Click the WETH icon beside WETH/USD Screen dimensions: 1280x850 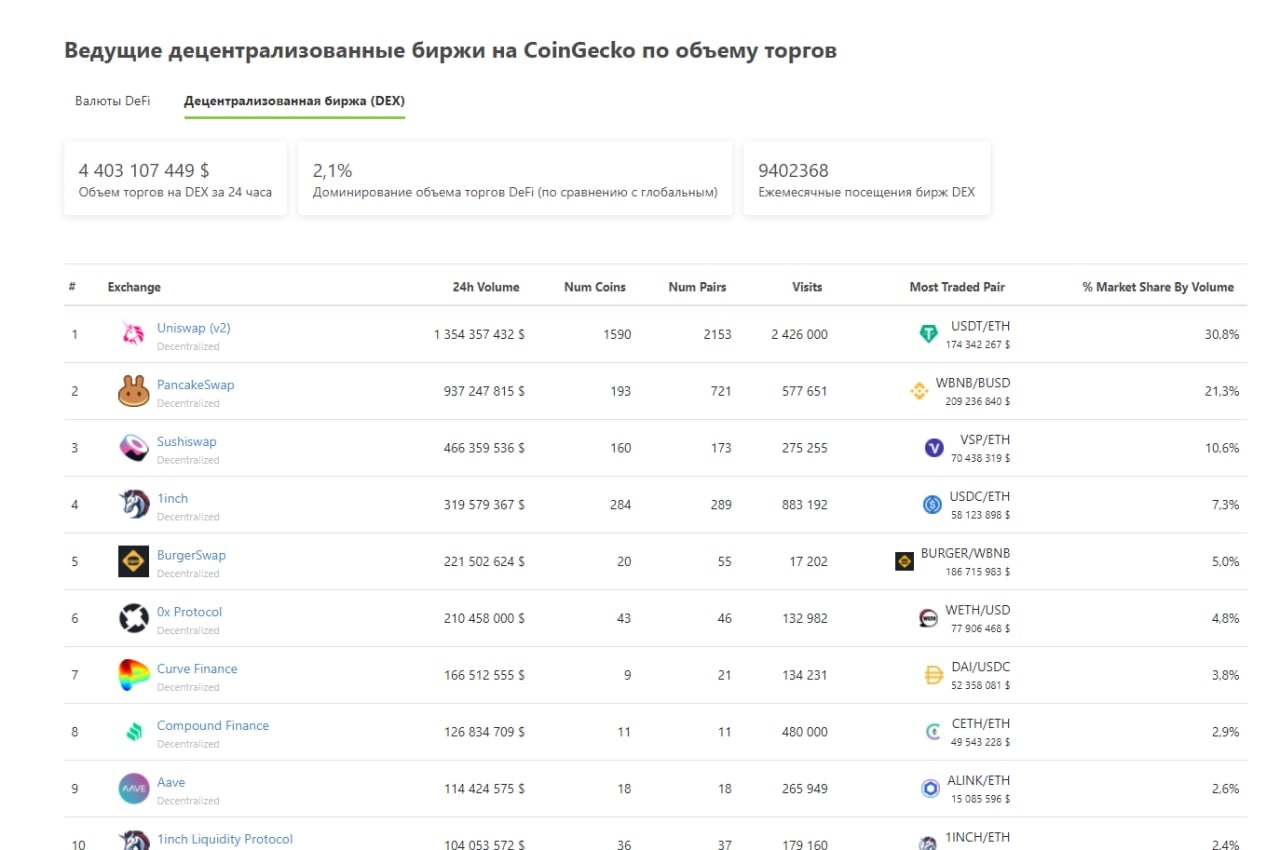coord(928,619)
